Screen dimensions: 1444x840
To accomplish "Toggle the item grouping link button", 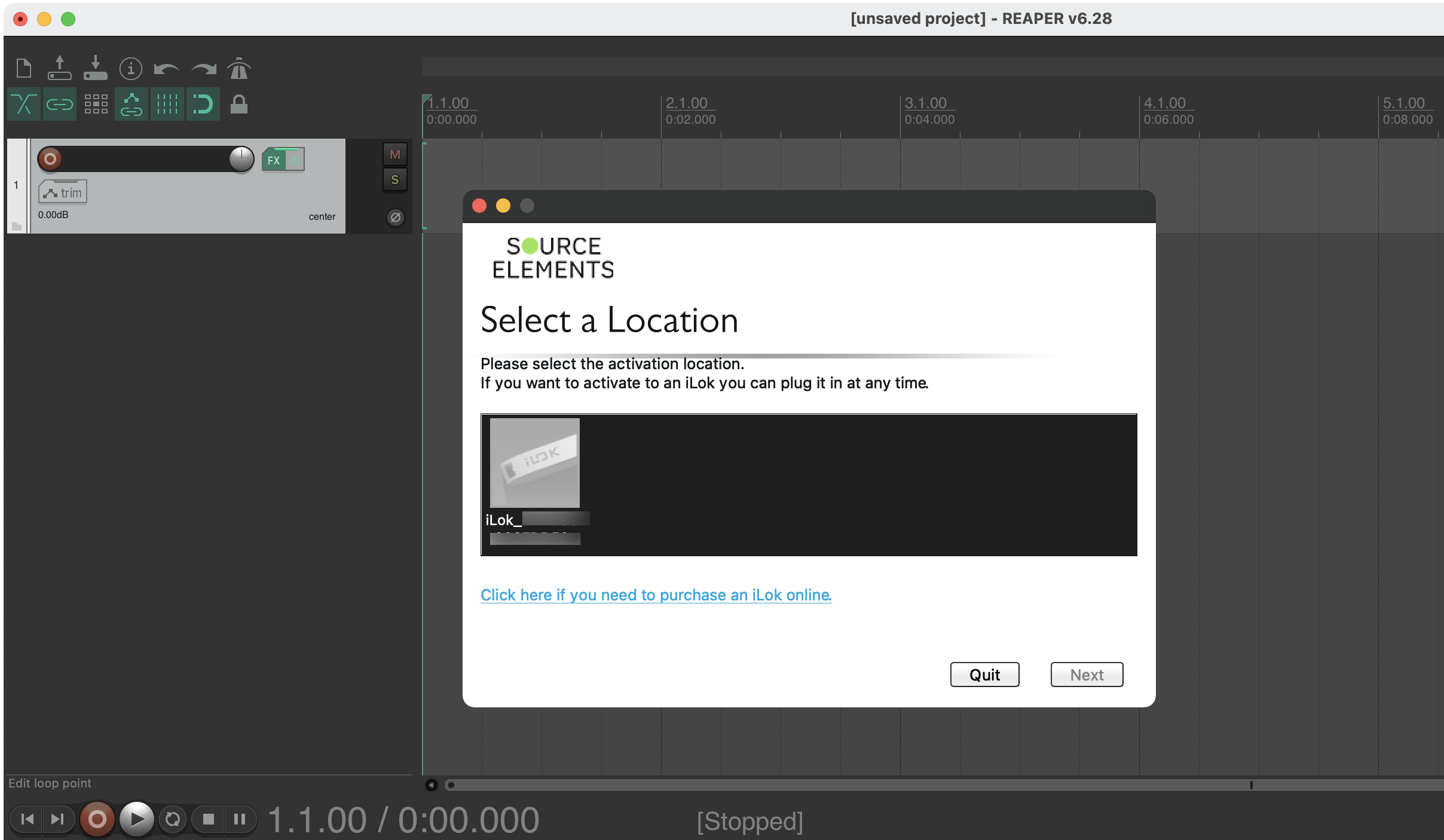I will click(x=60, y=105).
